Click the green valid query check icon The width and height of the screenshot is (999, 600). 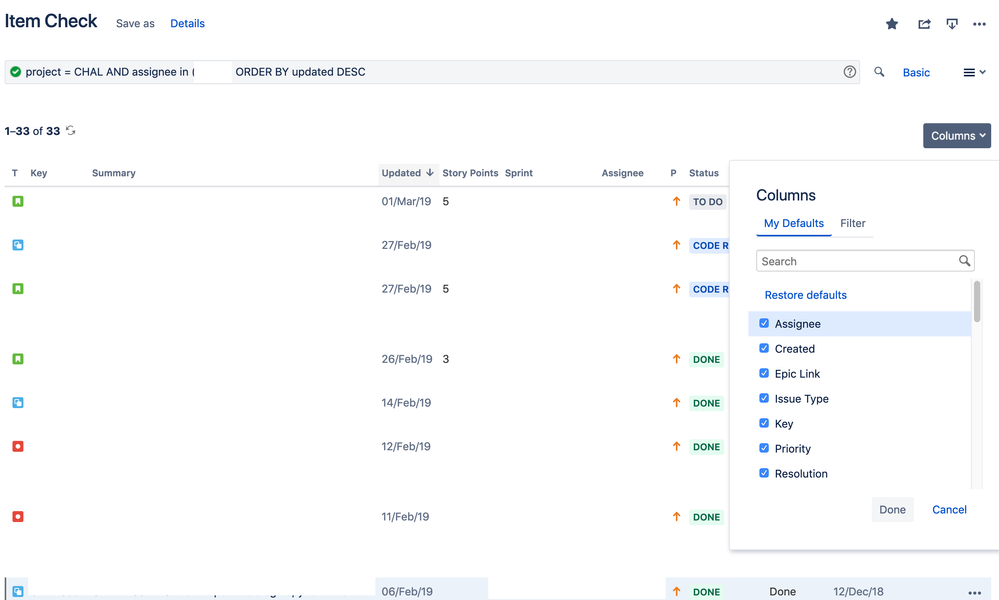pos(15,72)
